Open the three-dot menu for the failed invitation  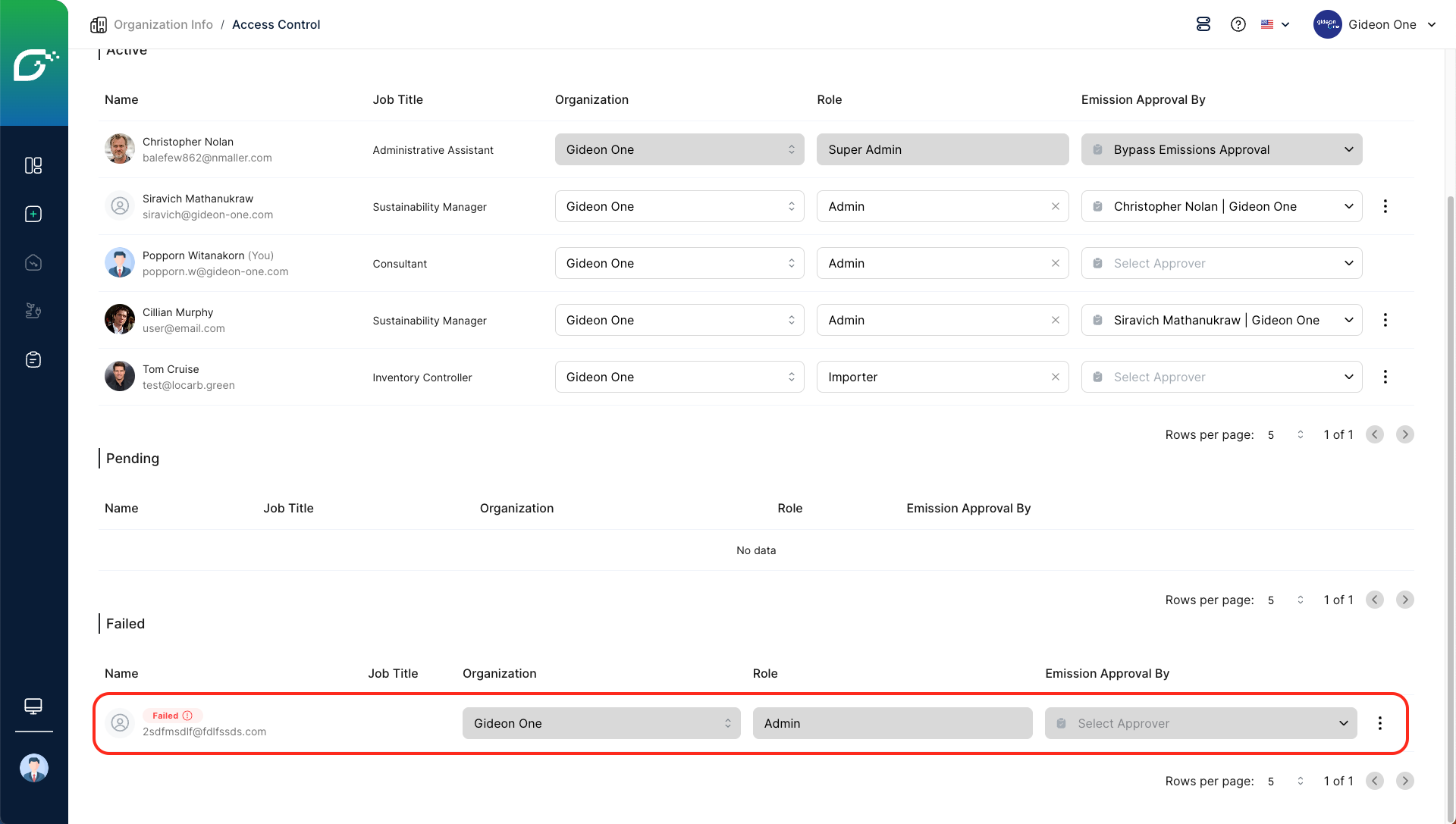point(1379,723)
